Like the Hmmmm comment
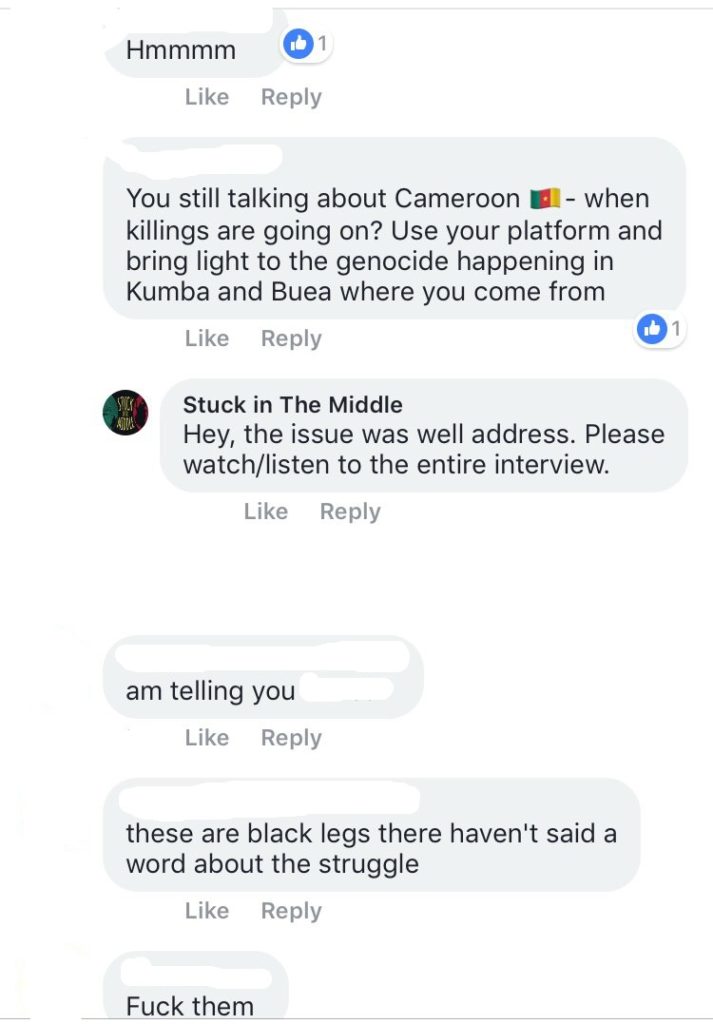The width and height of the screenshot is (713, 1024). (206, 97)
